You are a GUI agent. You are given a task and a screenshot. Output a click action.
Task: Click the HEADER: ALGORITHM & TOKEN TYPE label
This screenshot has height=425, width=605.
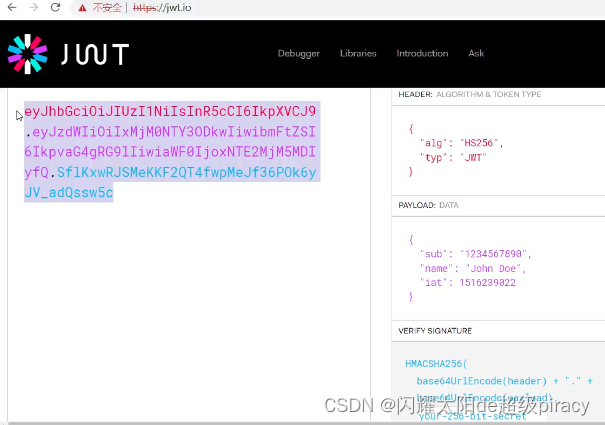pyautogui.click(x=470, y=94)
